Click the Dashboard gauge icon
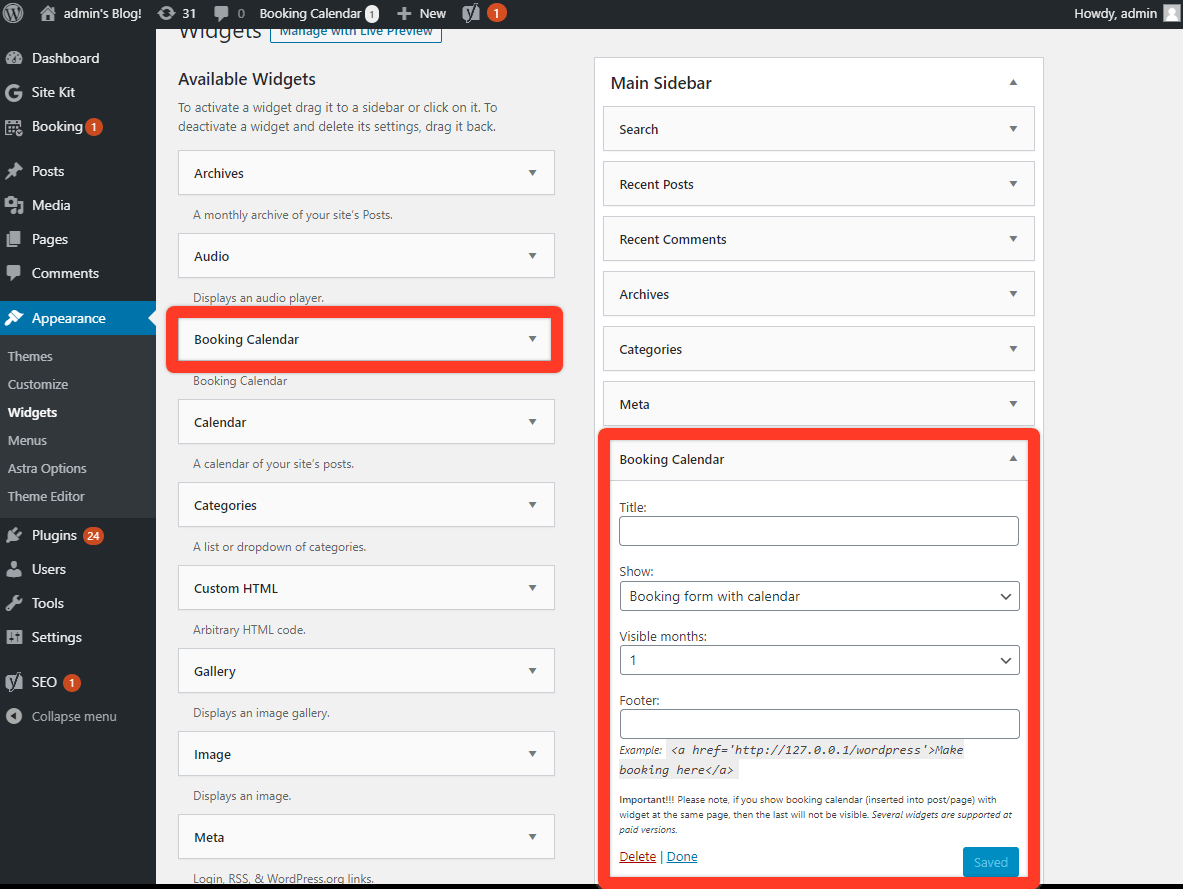 point(14,58)
